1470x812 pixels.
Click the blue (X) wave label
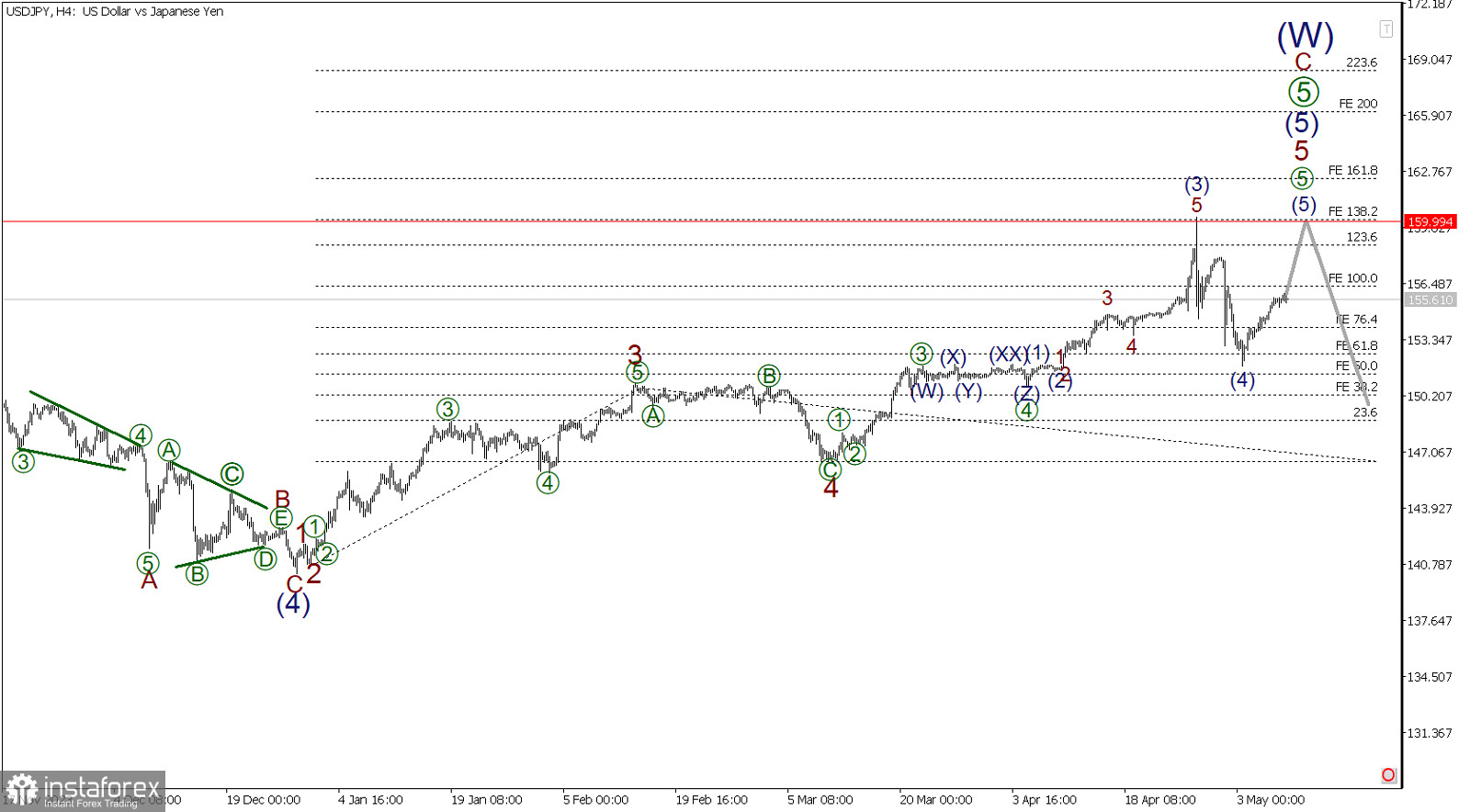tap(953, 356)
